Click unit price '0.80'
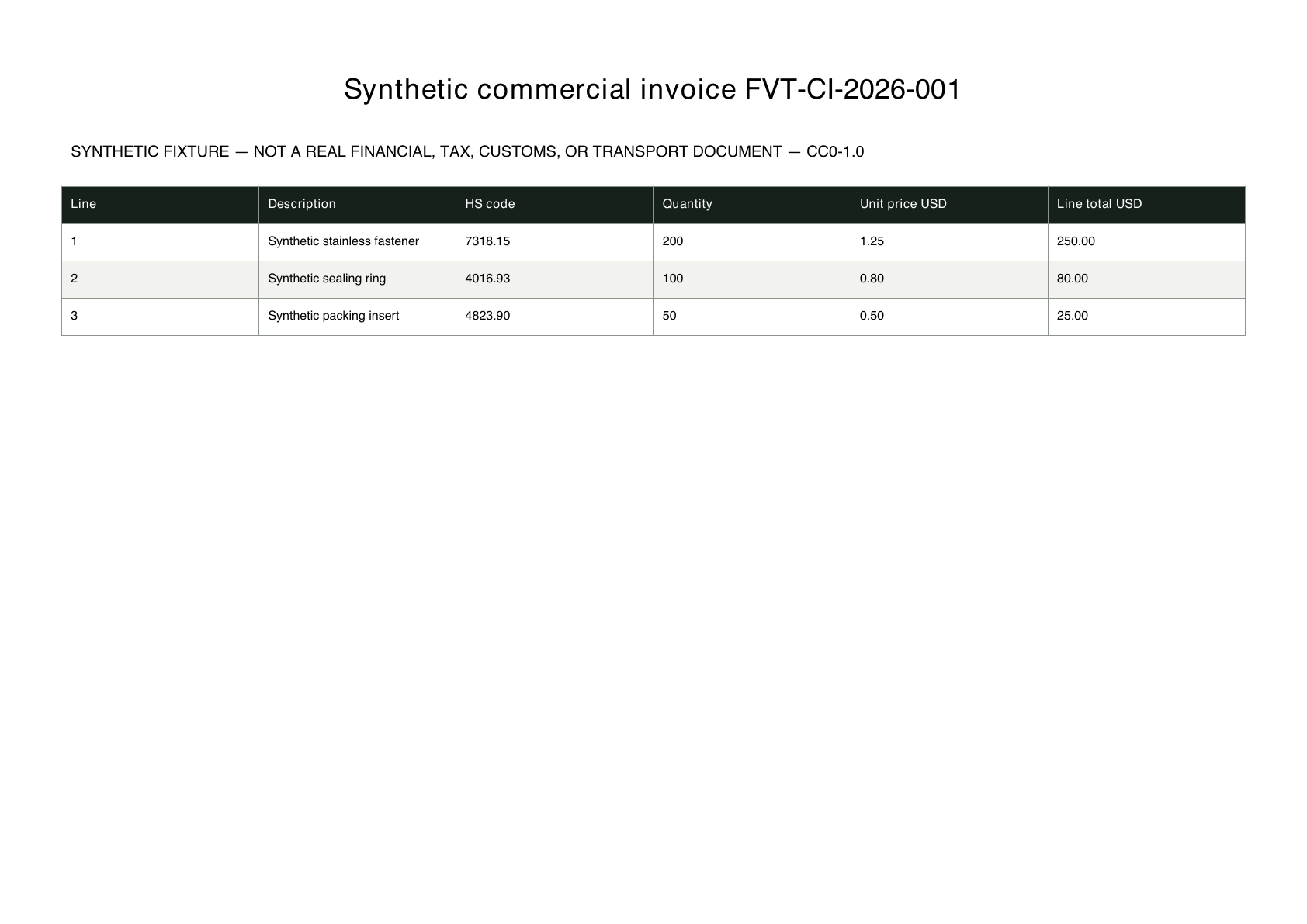 (872, 279)
